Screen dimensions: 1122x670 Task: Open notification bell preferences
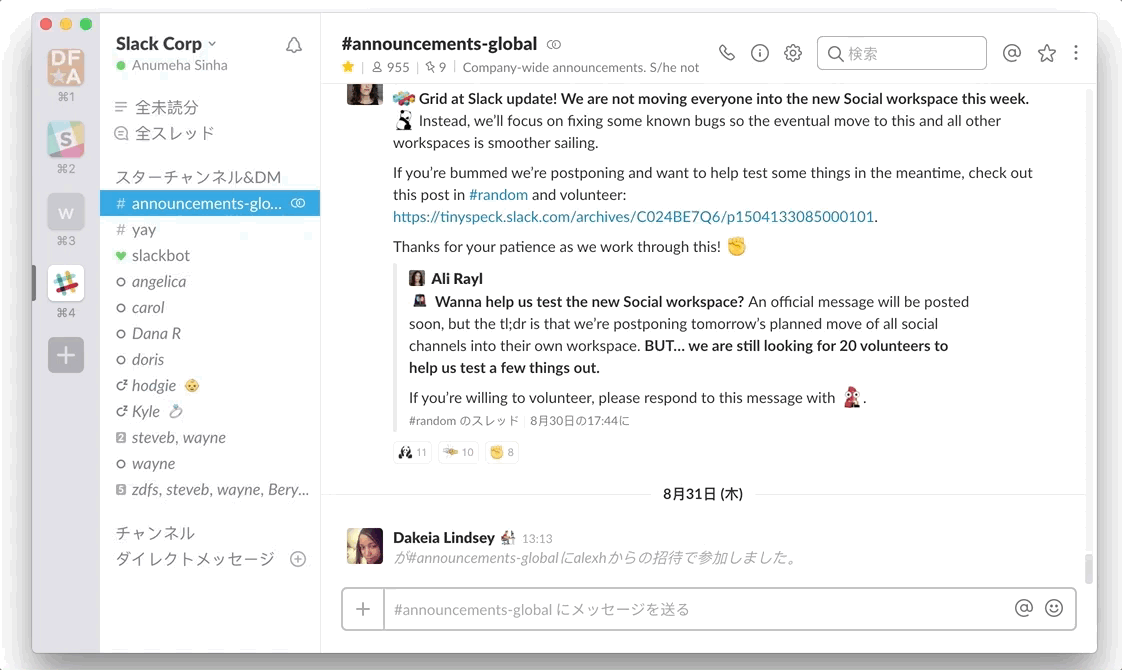click(294, 46)
